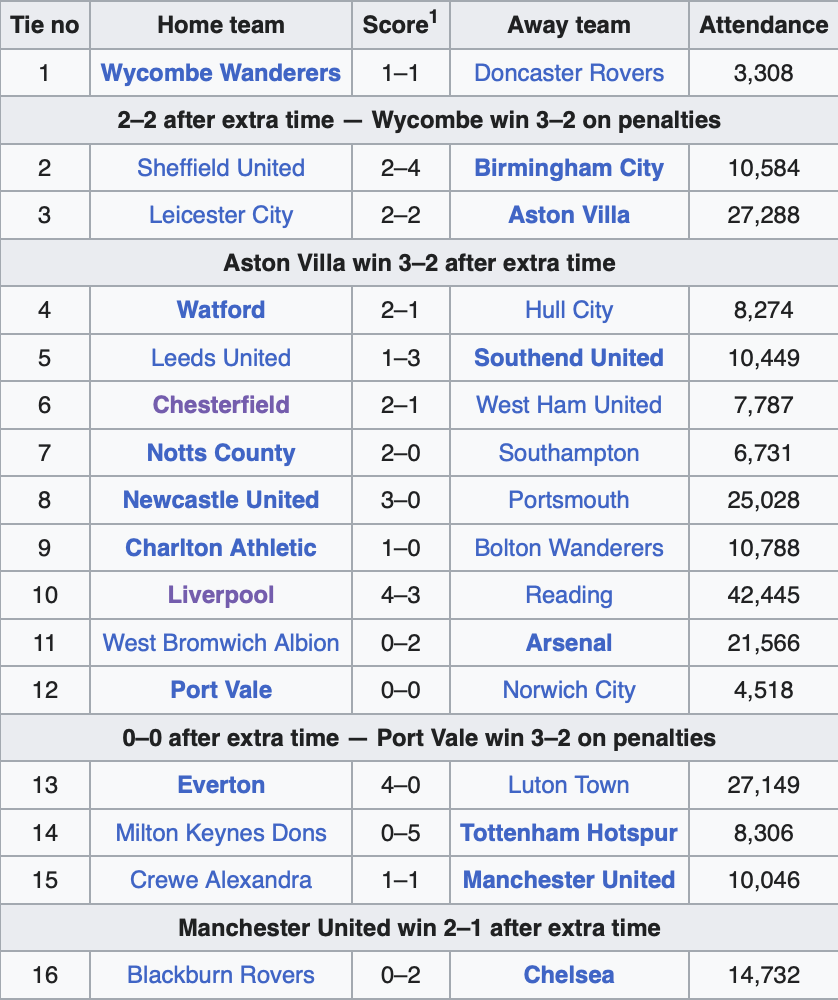Open the Notts County page
The height and width of the screenshot is (1000, 838).
pyautogui.click(x=221, y=453)
